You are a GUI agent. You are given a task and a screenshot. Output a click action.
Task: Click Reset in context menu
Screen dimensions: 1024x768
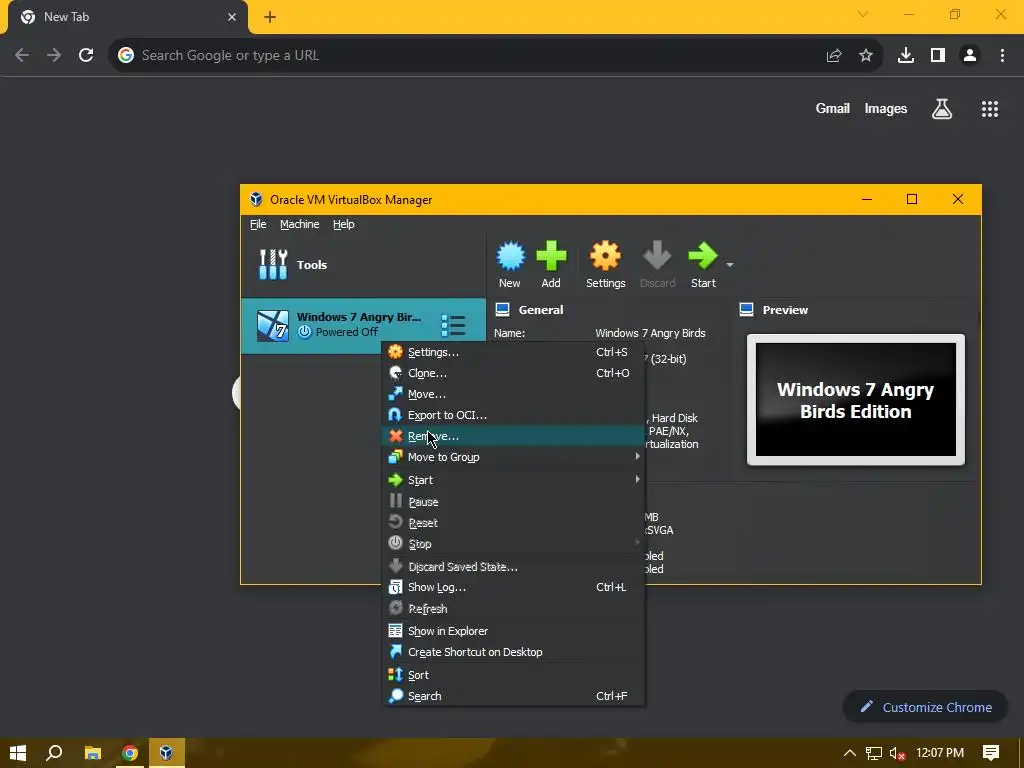pyautogui.click(x=513, y=522)
